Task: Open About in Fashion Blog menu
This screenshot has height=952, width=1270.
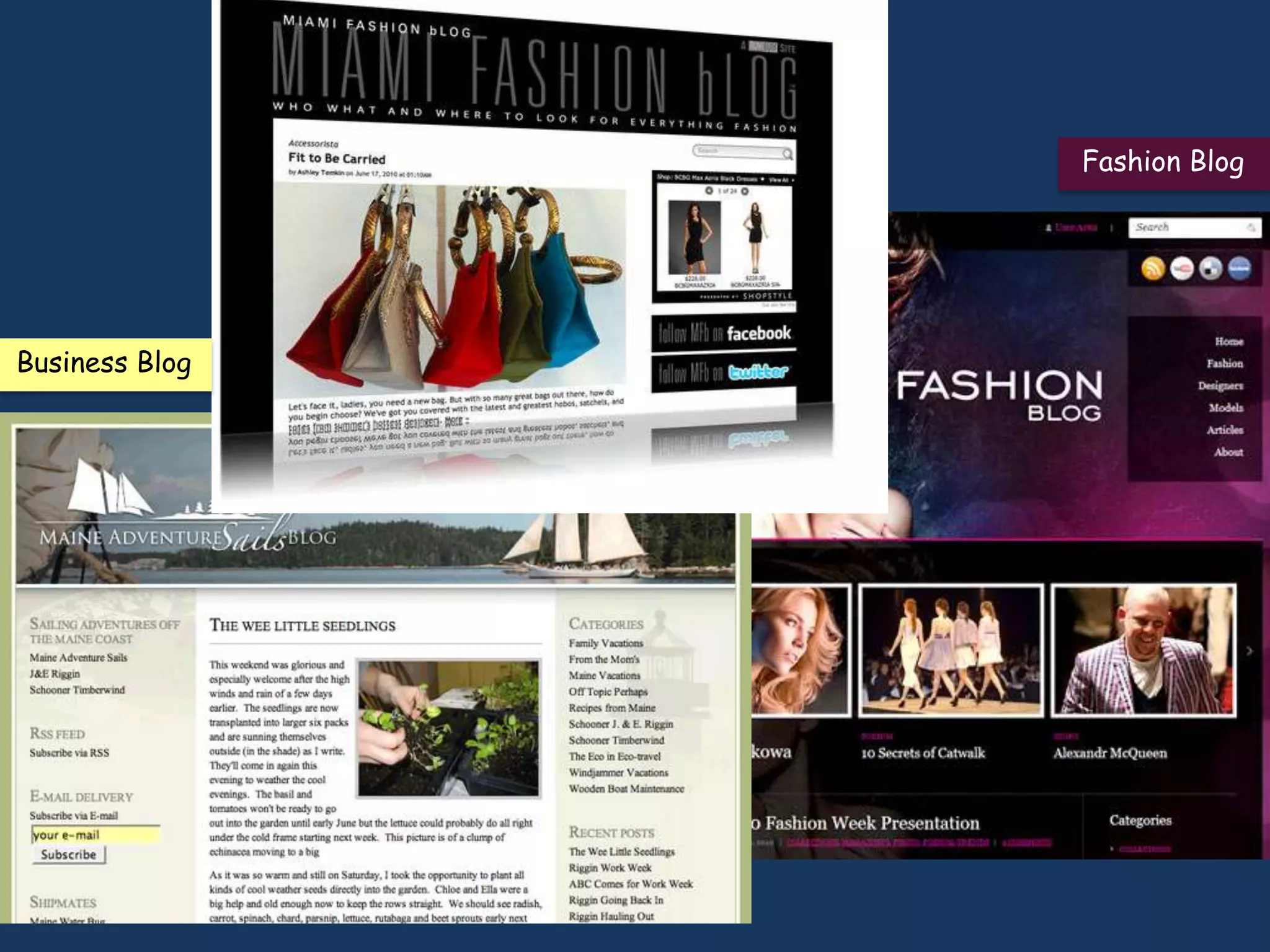Action: click(1228, 452)
